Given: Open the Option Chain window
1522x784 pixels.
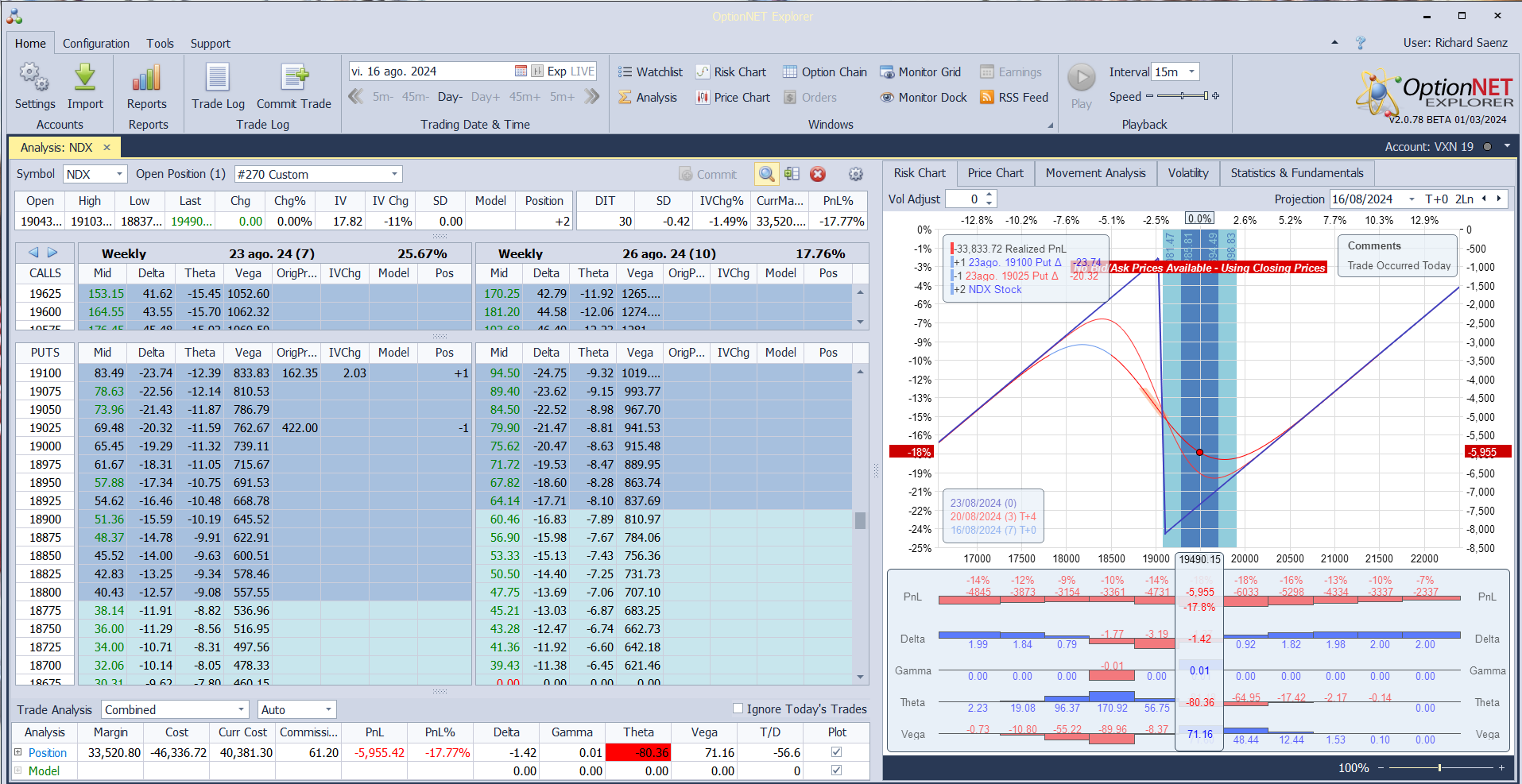Looking at the screenshot, I should [825, 72].
